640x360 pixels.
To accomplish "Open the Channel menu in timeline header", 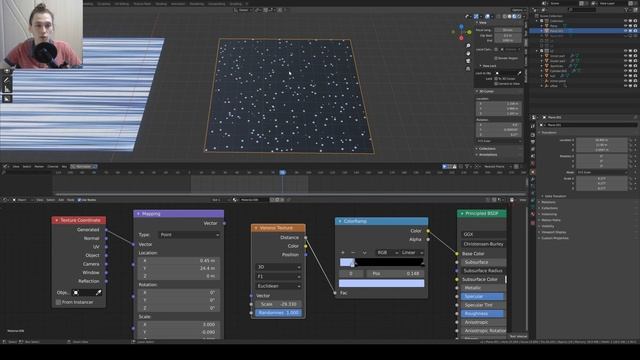I will (x=53, y=167).
